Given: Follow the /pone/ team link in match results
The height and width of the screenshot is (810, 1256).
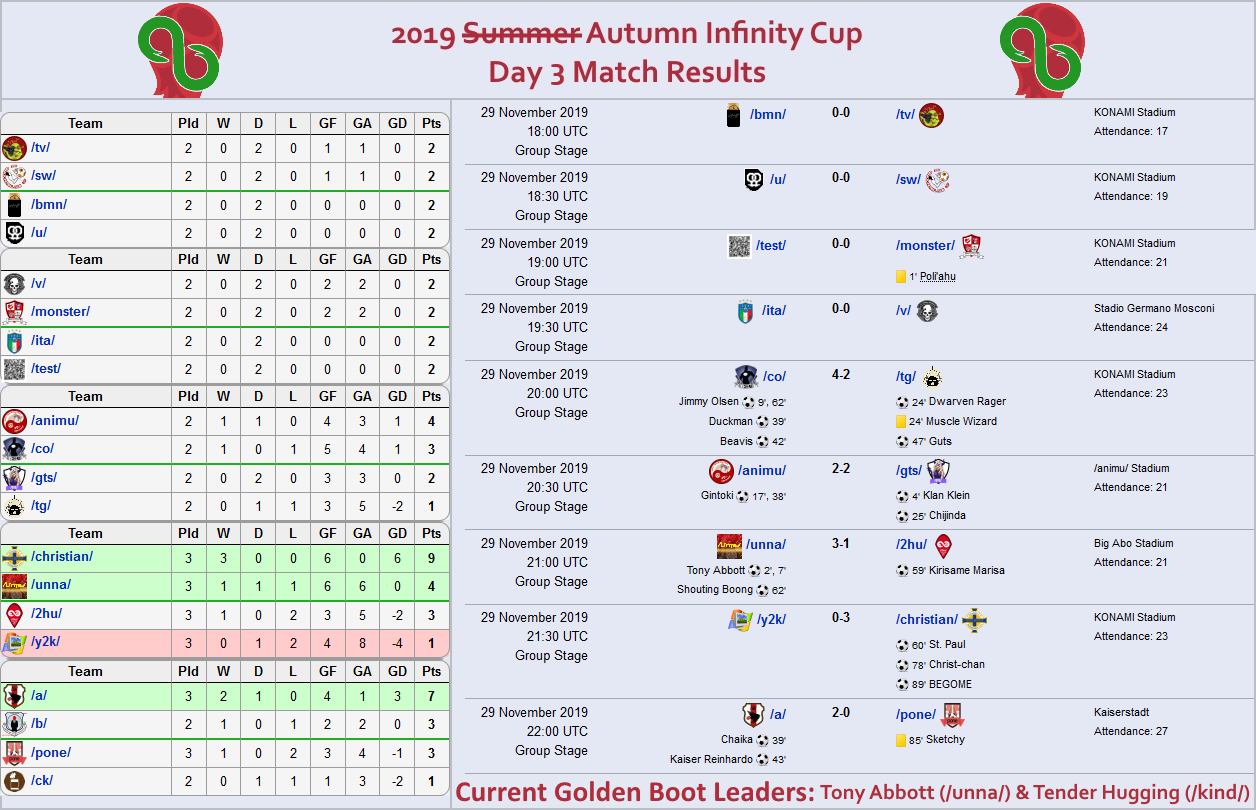Looking at the screenshot, I should 916,714.
